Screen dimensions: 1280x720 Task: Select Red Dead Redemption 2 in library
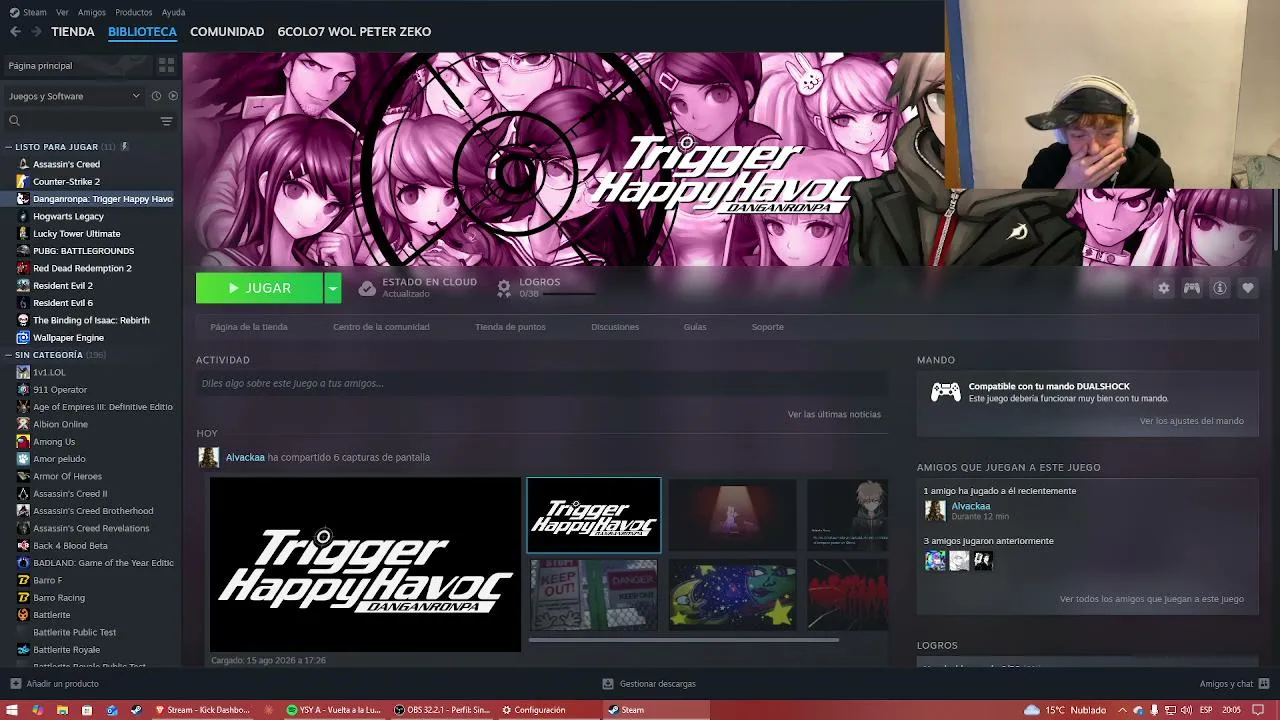(82, 268)
